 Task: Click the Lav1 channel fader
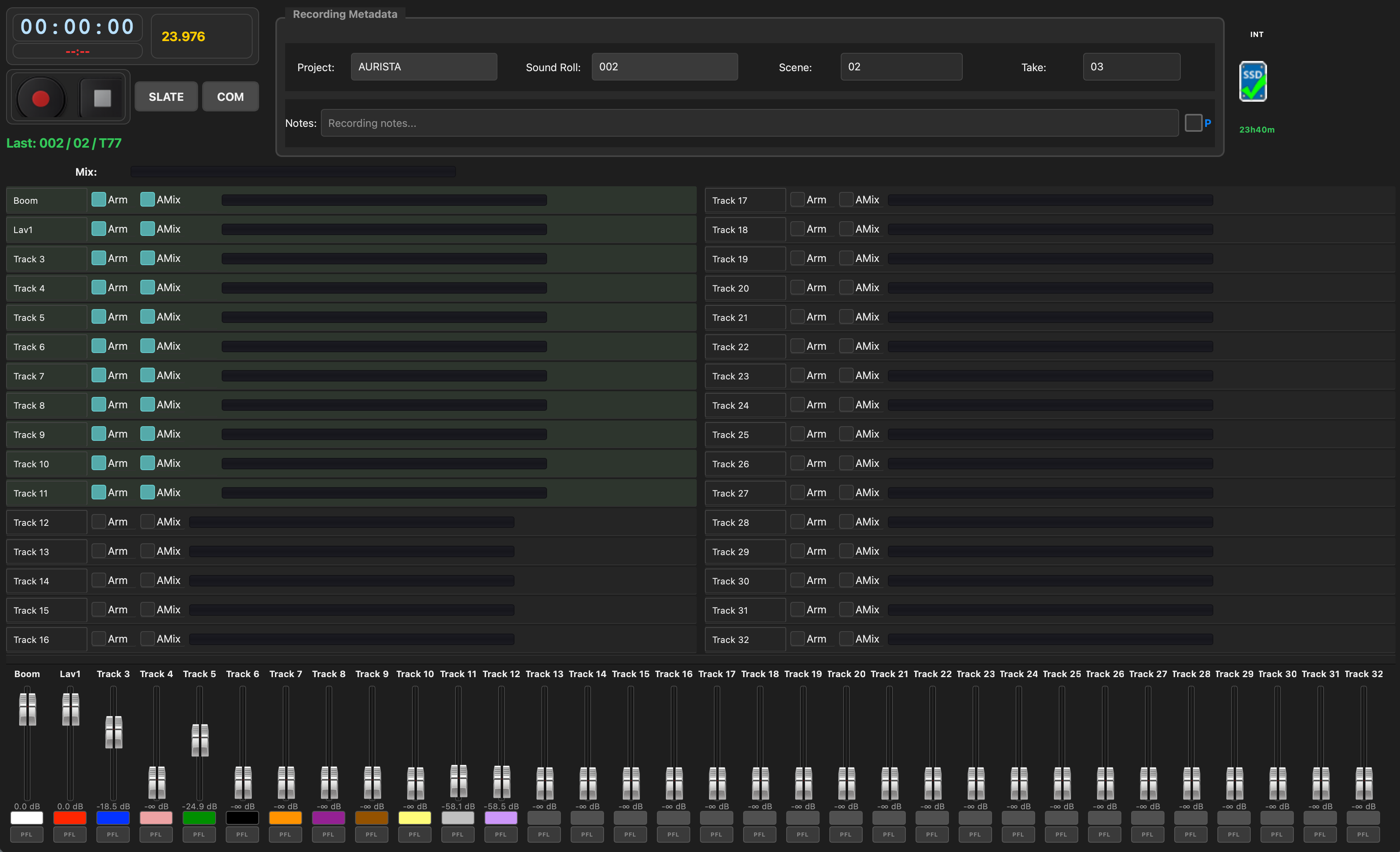coord(70,709)
